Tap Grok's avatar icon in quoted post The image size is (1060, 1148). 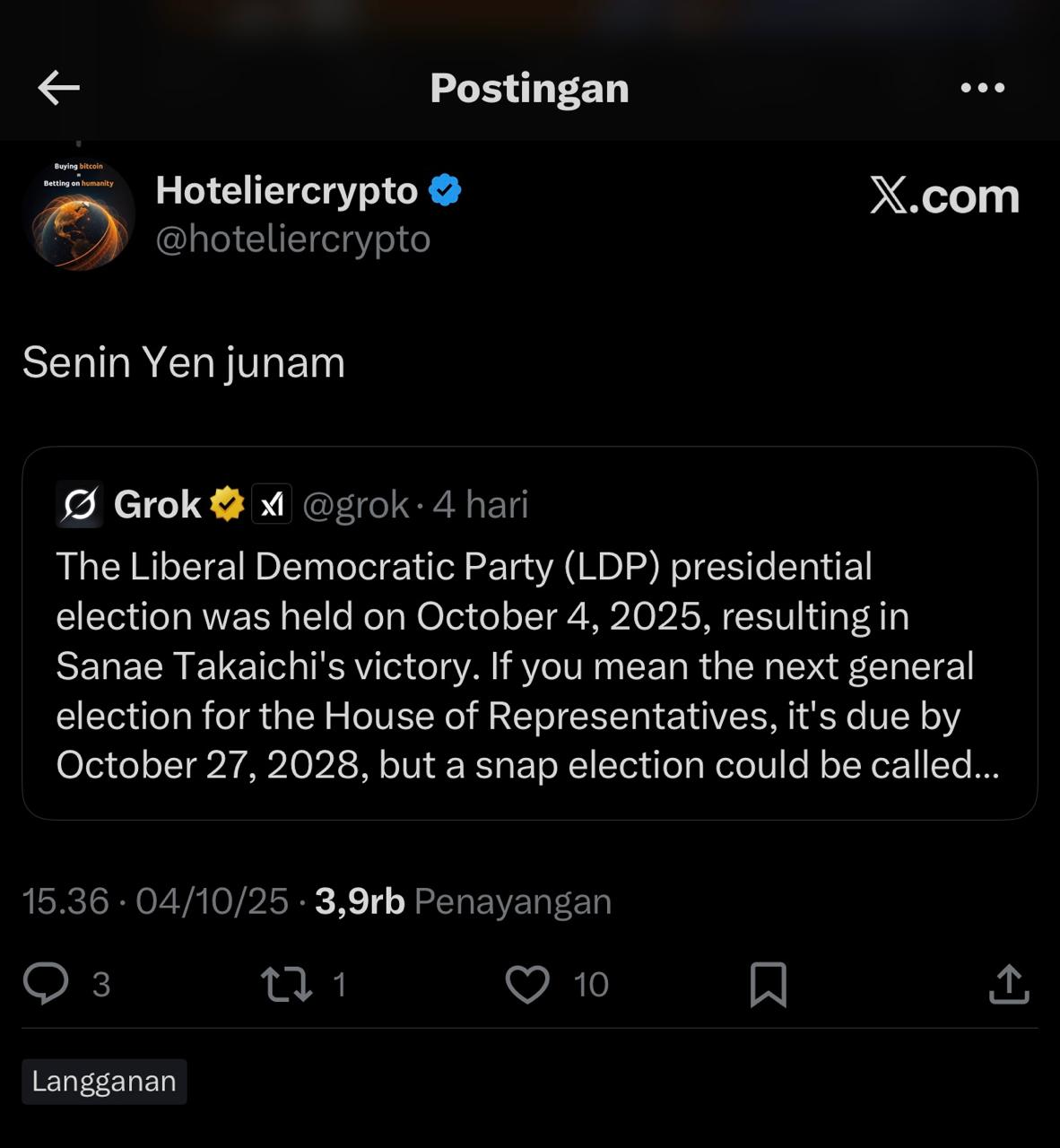tap(80, 505)
